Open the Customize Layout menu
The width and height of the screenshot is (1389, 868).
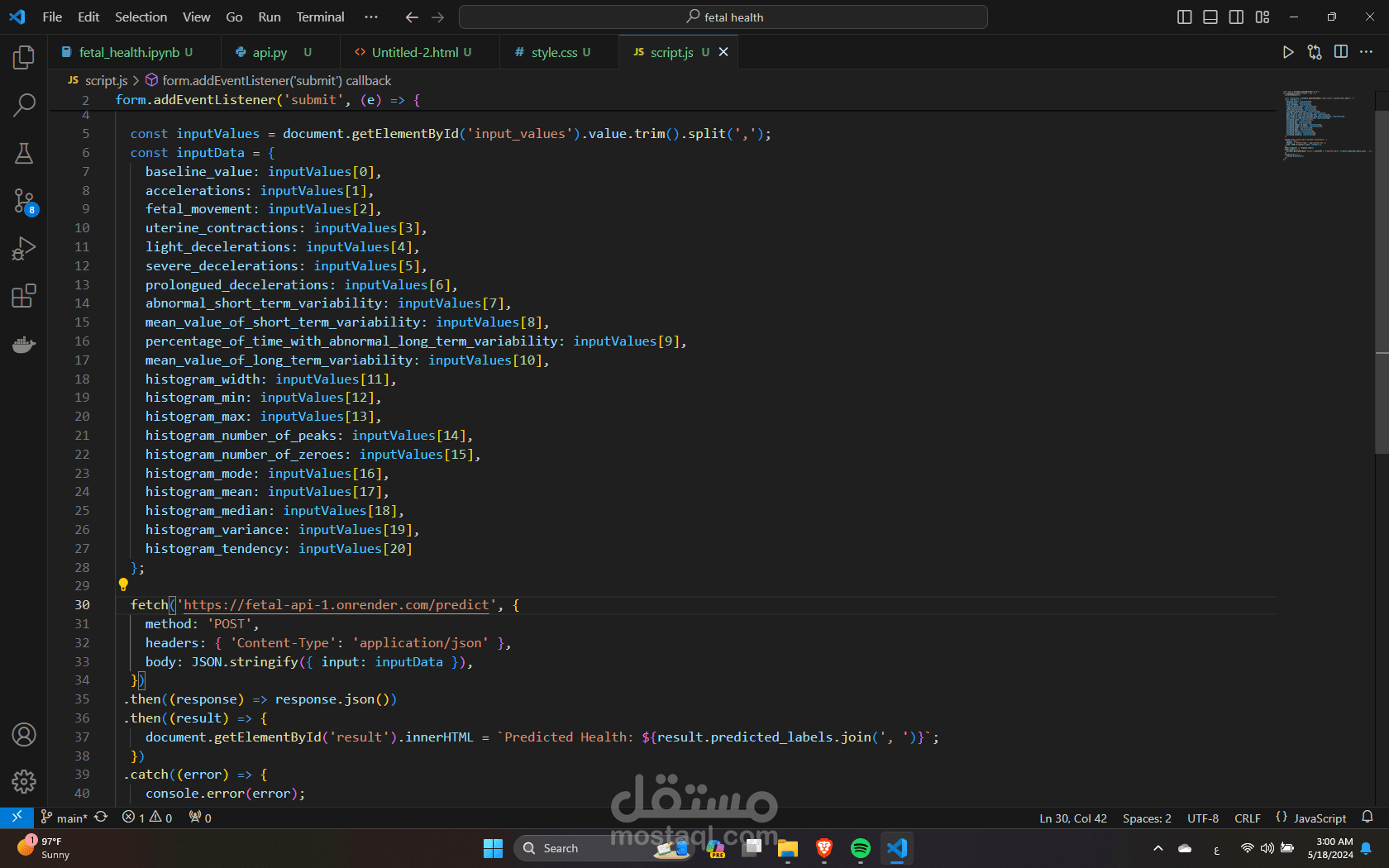point(1263,17)
